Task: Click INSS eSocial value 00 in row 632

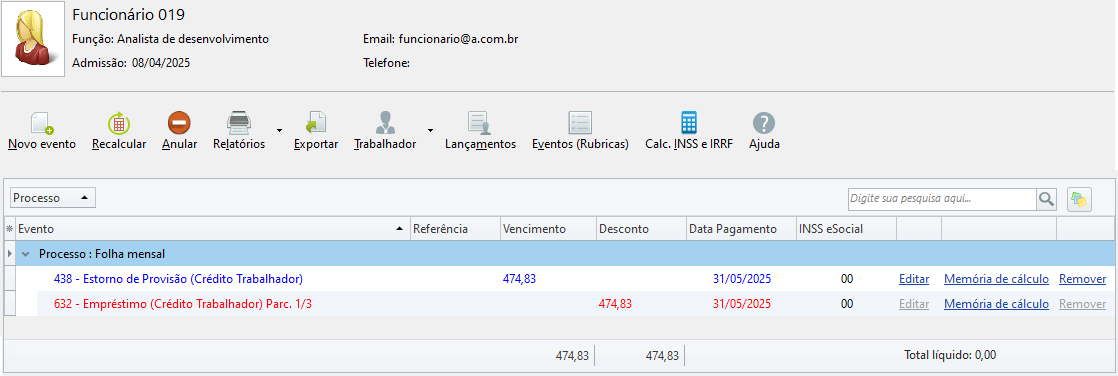Action: [846, 304]
